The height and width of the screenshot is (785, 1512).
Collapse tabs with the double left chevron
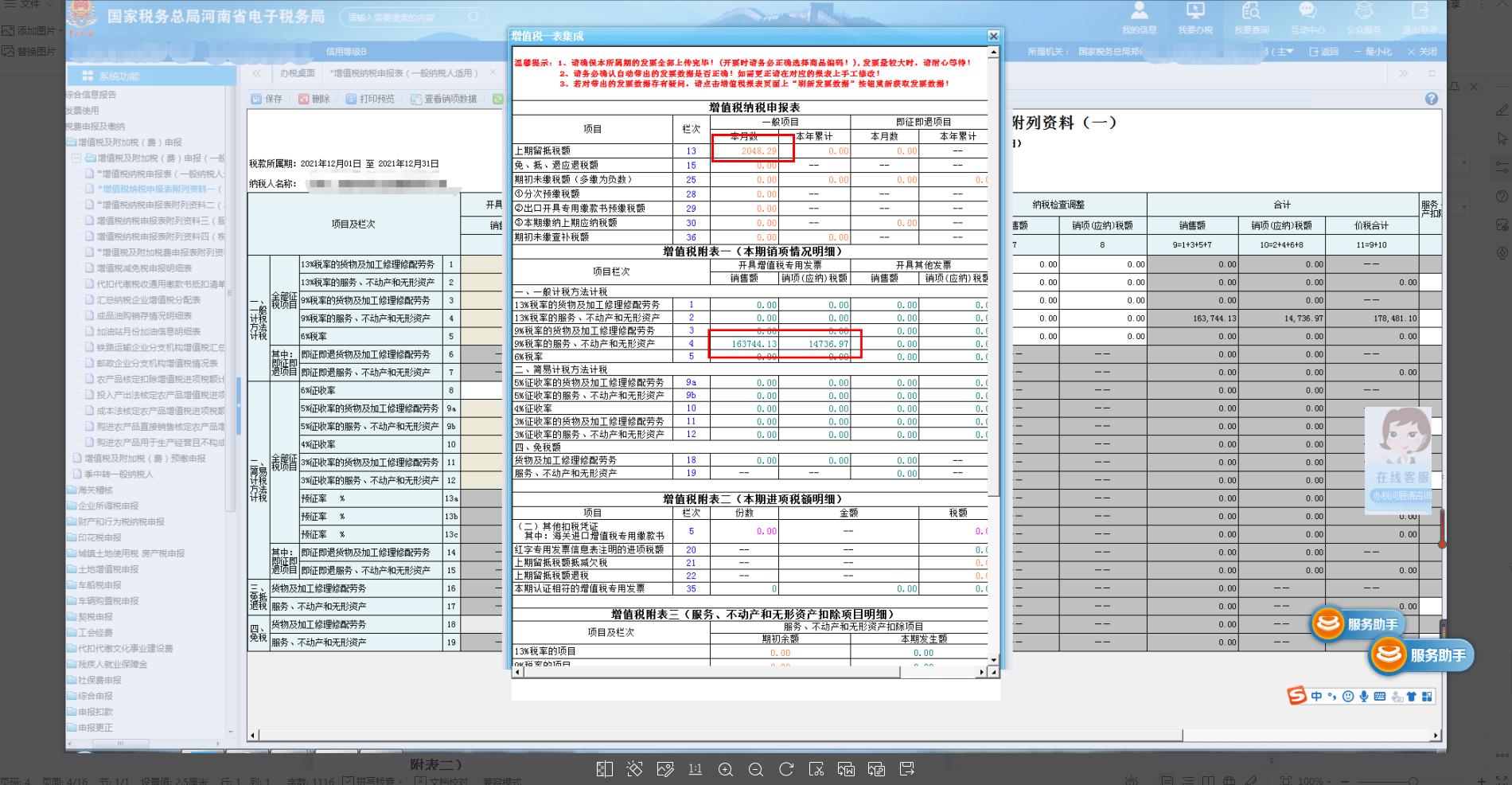click(256, 73)
